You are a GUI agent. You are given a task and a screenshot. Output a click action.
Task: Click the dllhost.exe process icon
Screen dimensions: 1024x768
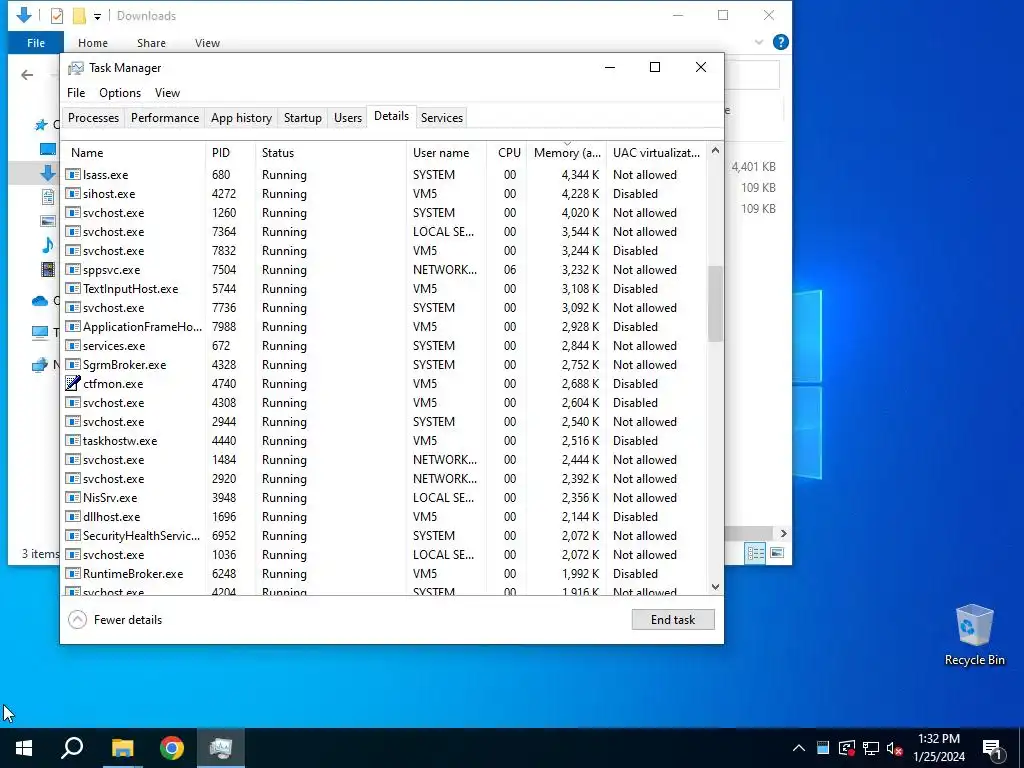click(72, 516)
